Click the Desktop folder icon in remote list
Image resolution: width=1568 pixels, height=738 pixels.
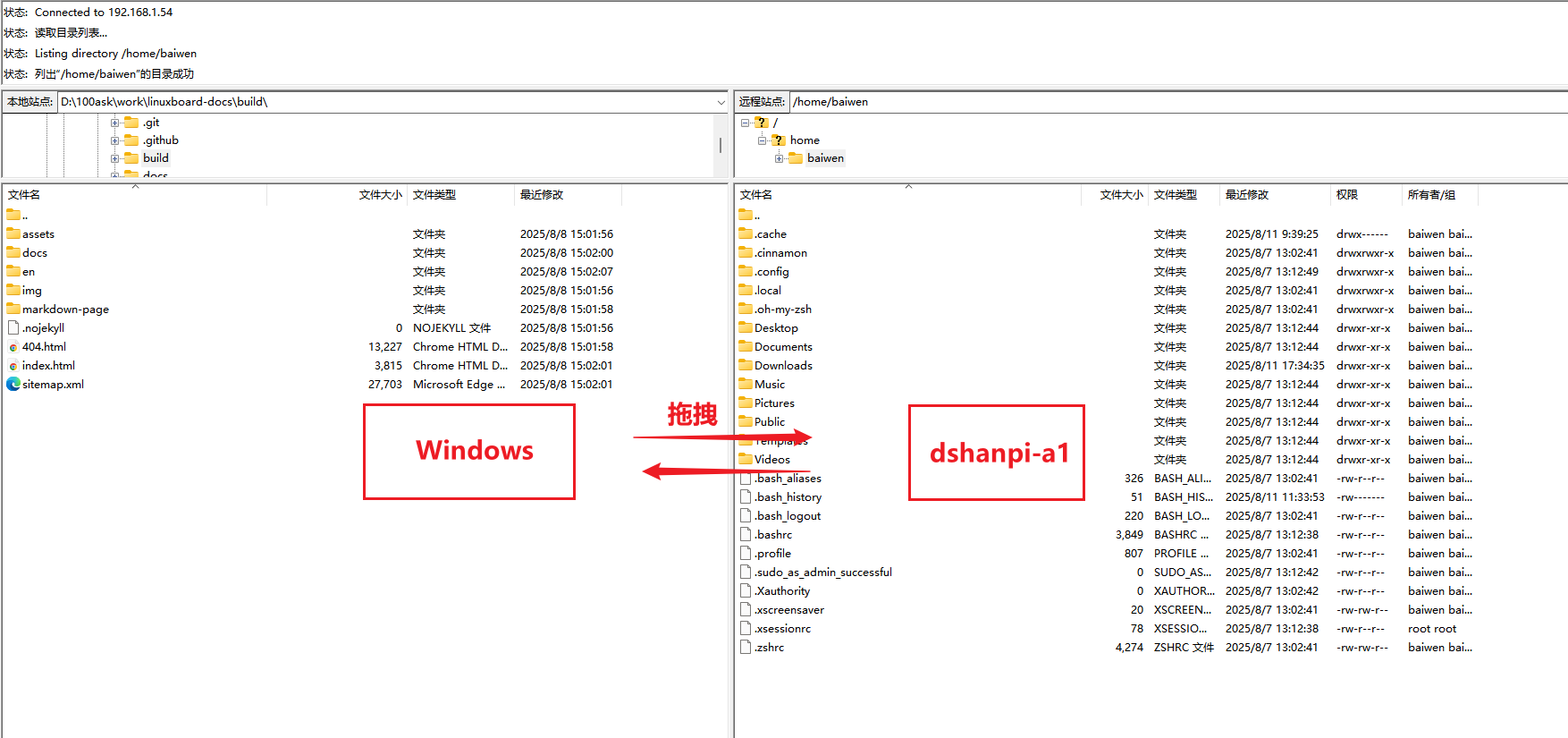pos(746,328)
